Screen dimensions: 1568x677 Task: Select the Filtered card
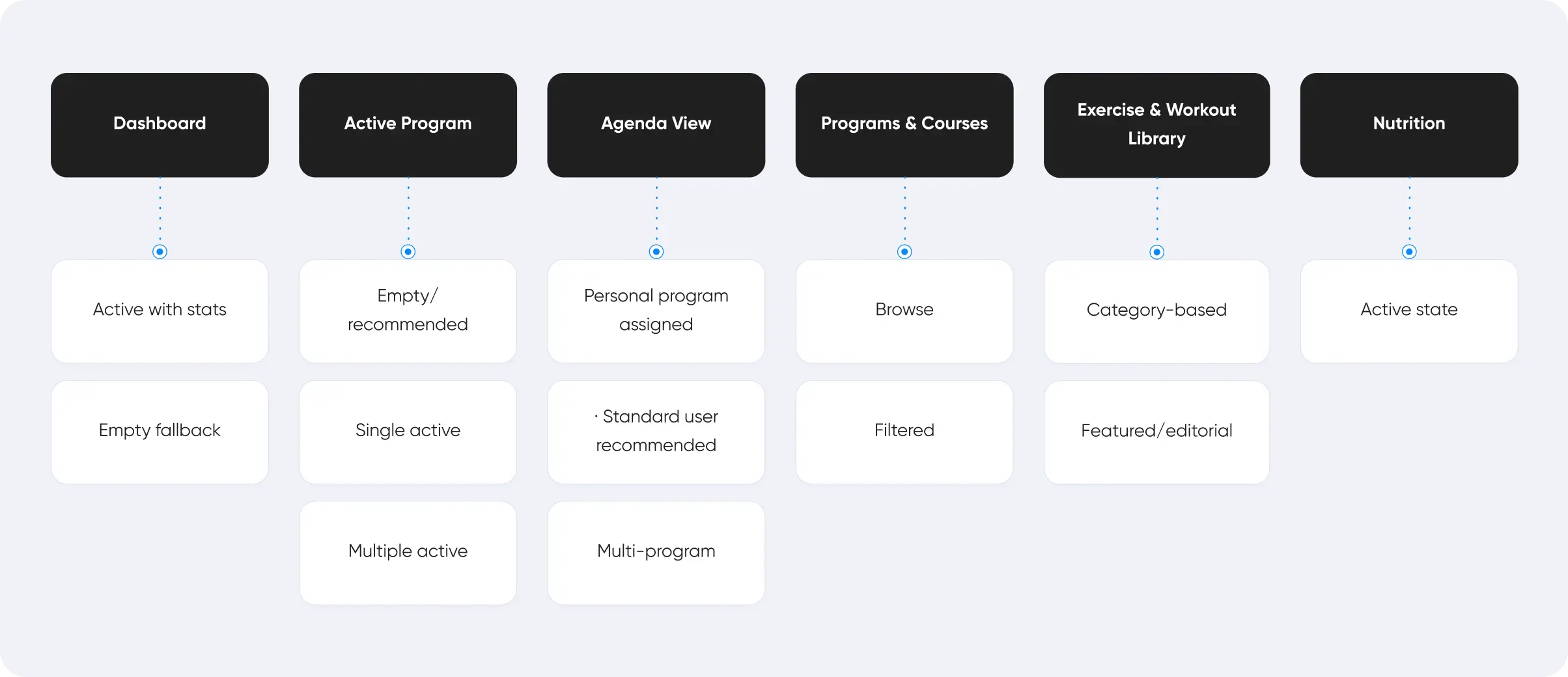coord(904,432)
